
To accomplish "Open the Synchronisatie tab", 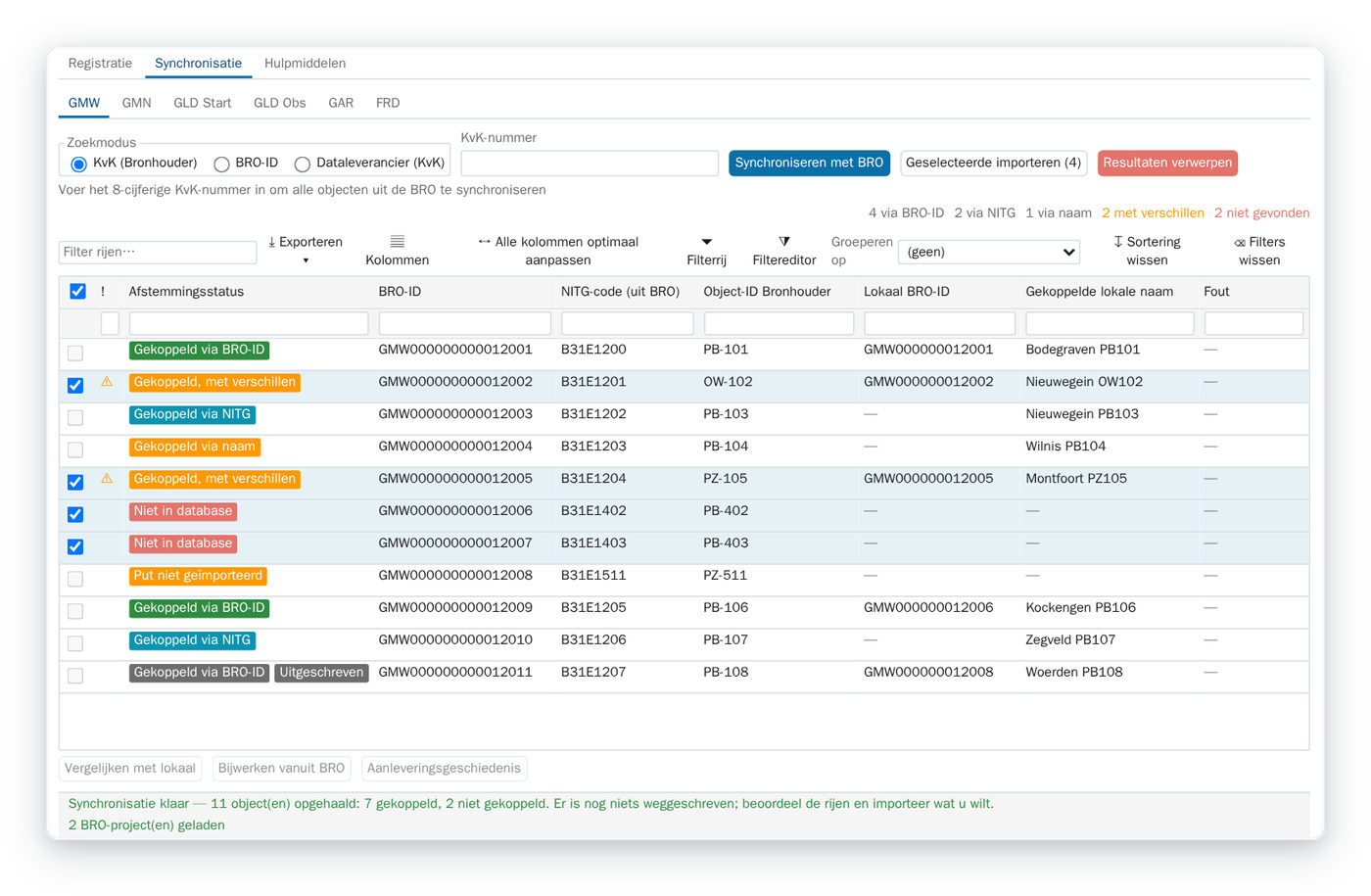I will pos(198,63).
